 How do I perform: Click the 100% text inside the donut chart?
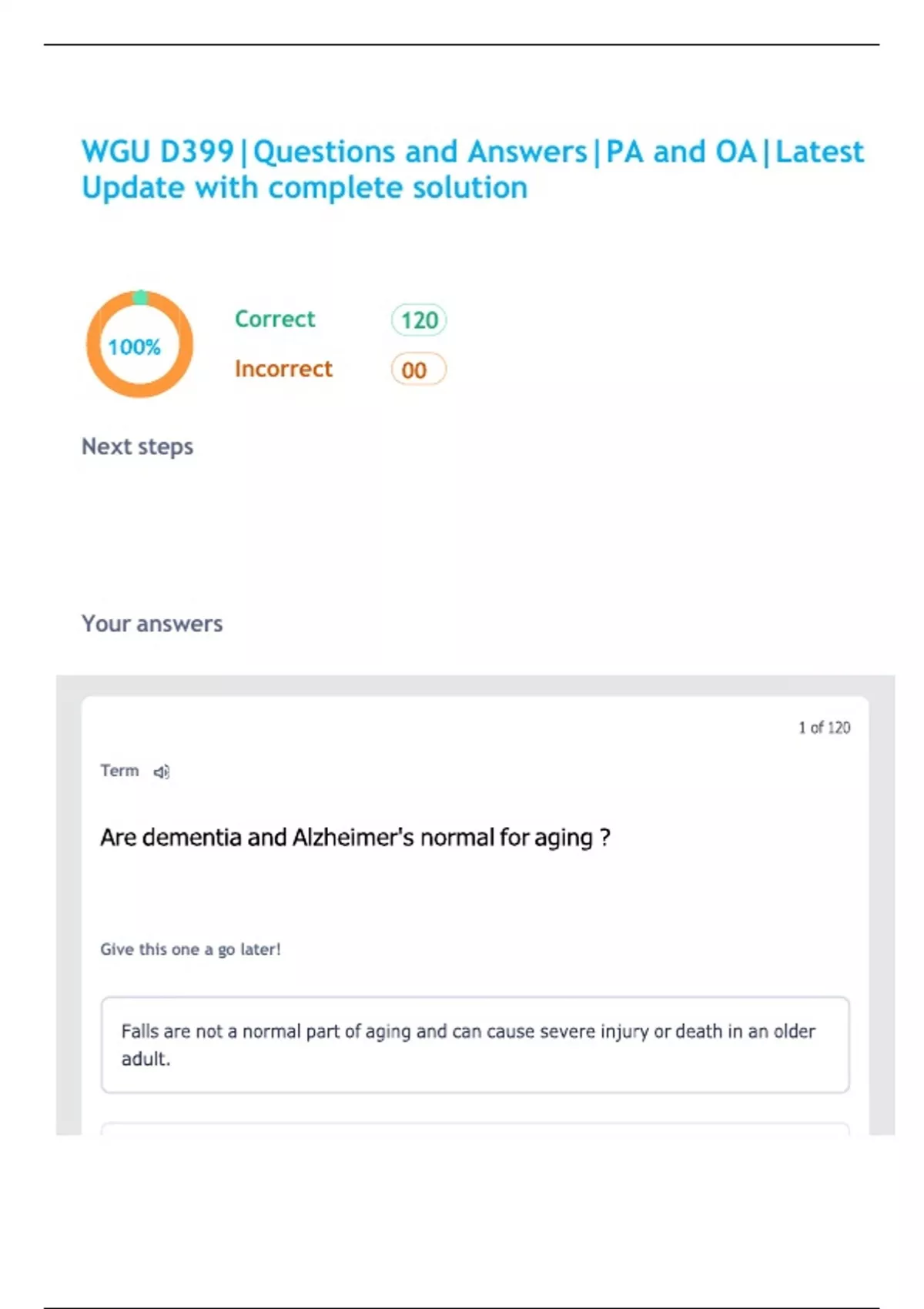(134, 347)
